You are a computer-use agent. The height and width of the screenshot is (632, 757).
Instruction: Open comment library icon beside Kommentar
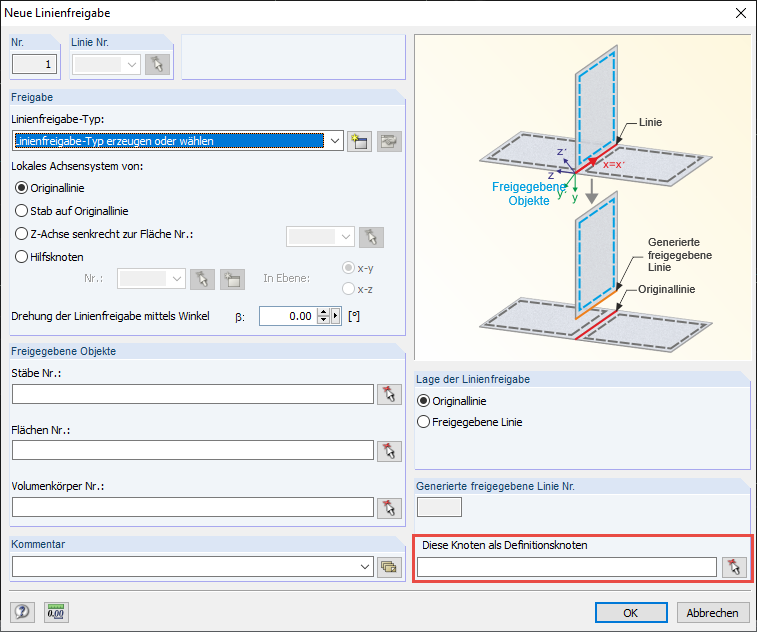click(x=389, y=567)
